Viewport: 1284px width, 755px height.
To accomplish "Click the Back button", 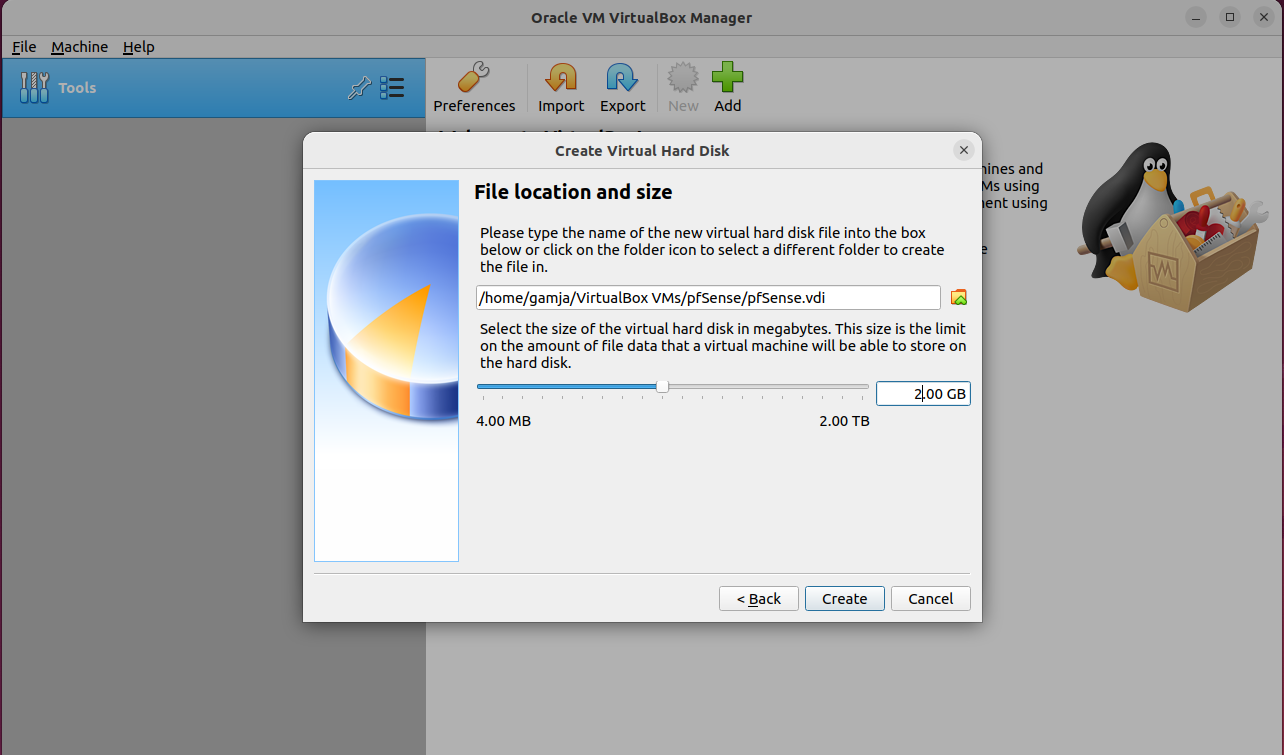I will (759, 598).
